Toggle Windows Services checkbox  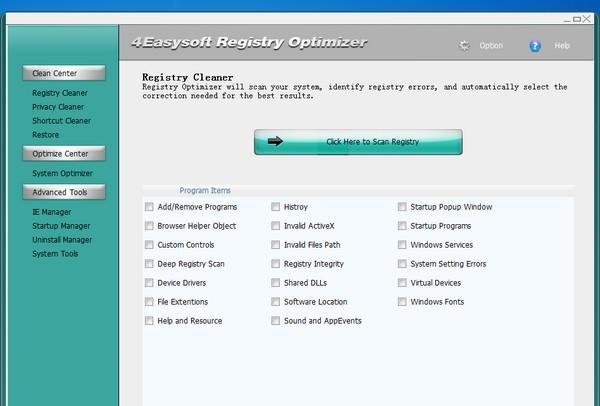(x=402, y=245)
